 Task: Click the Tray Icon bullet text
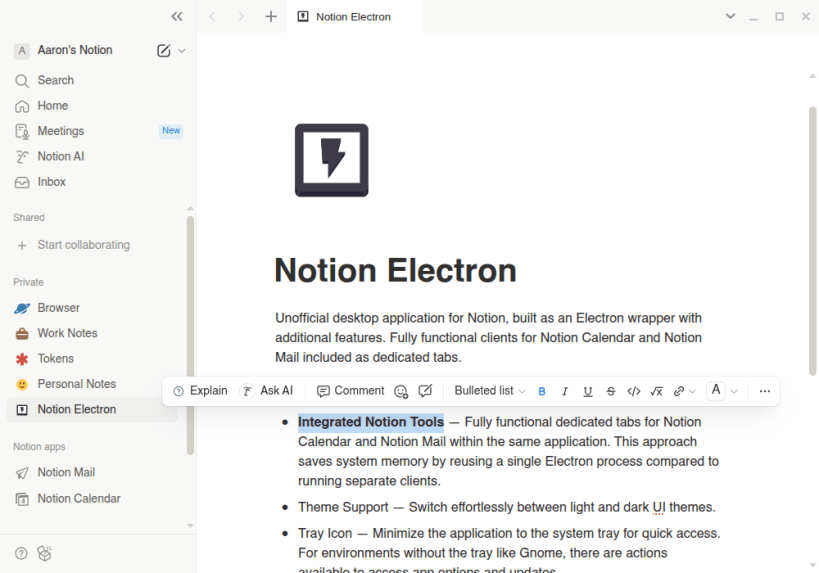[x=509, y=552]
